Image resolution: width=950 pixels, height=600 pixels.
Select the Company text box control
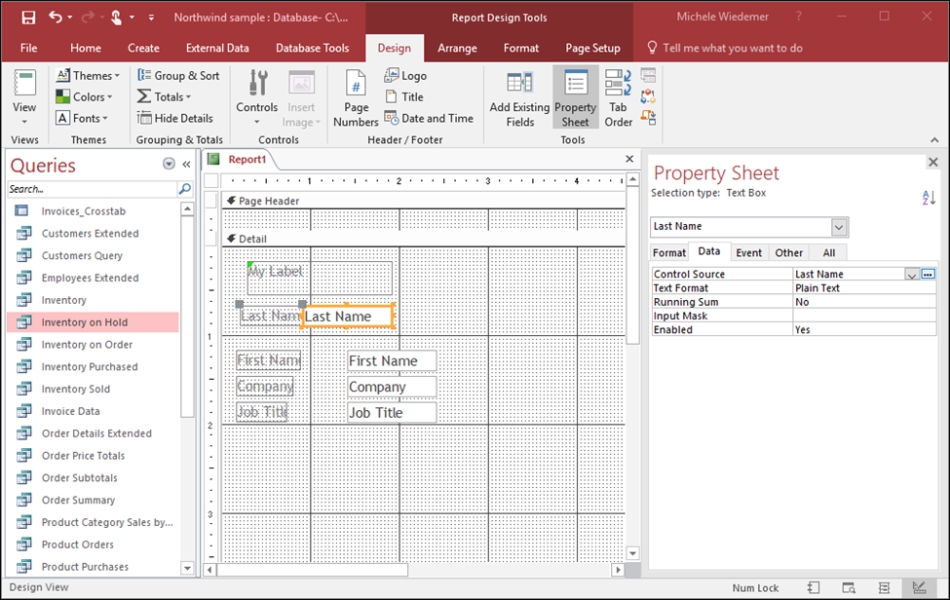coord(391,387)
